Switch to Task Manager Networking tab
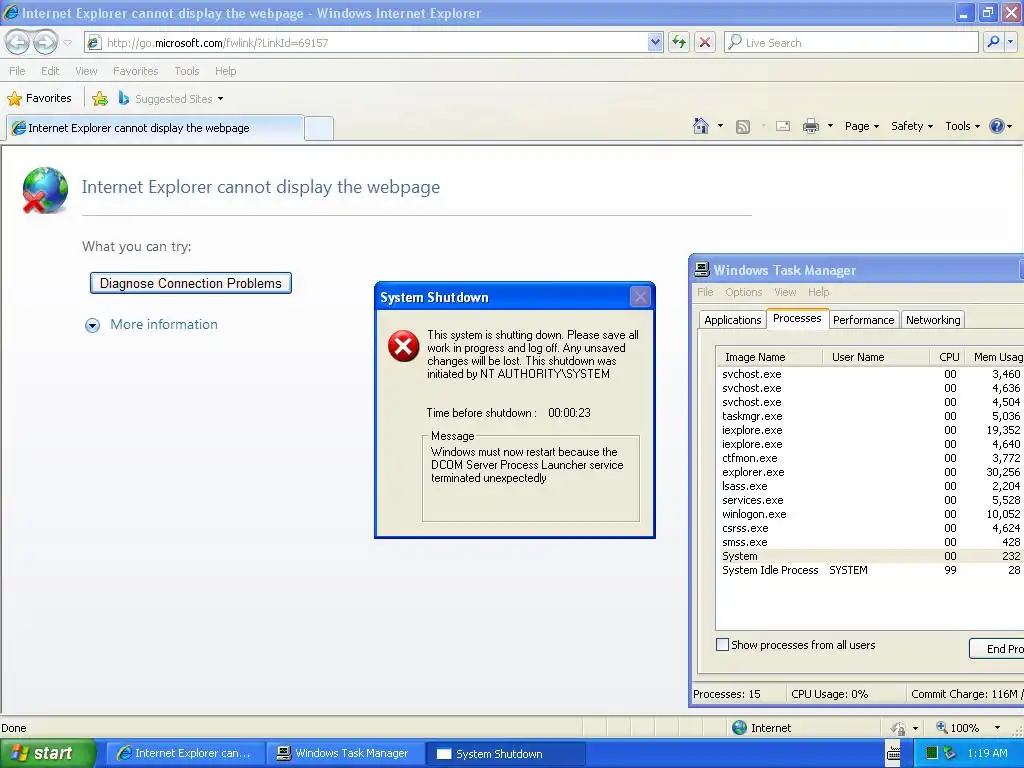The image size is (1024, 768). tap(933, 320)
